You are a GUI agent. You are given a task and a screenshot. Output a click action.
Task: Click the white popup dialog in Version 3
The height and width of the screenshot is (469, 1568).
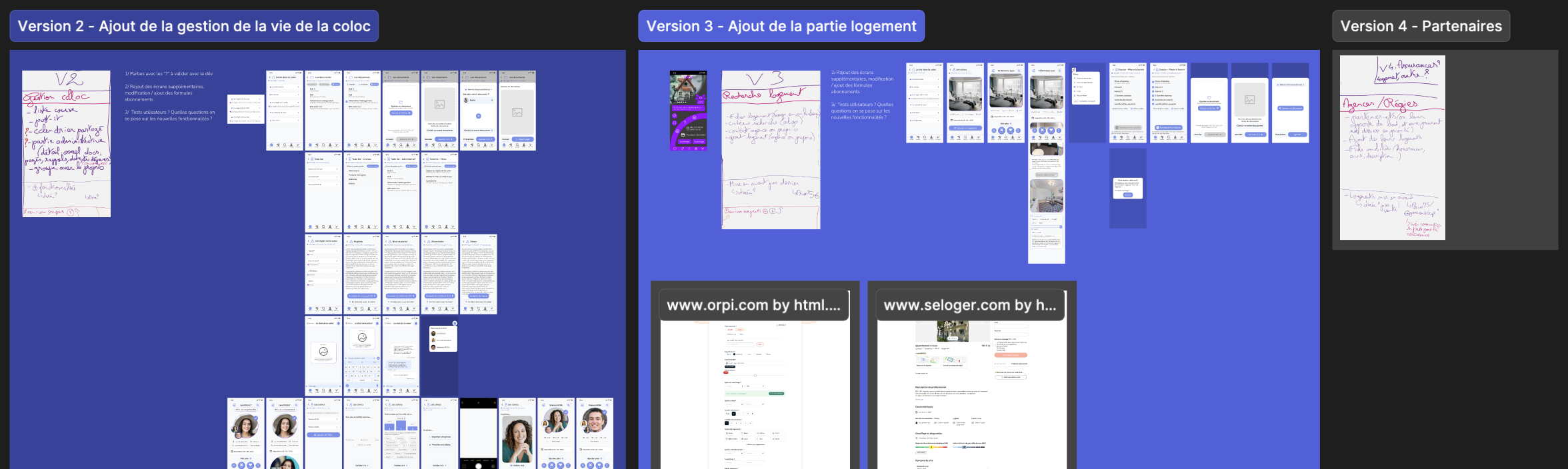point(1127,188)
